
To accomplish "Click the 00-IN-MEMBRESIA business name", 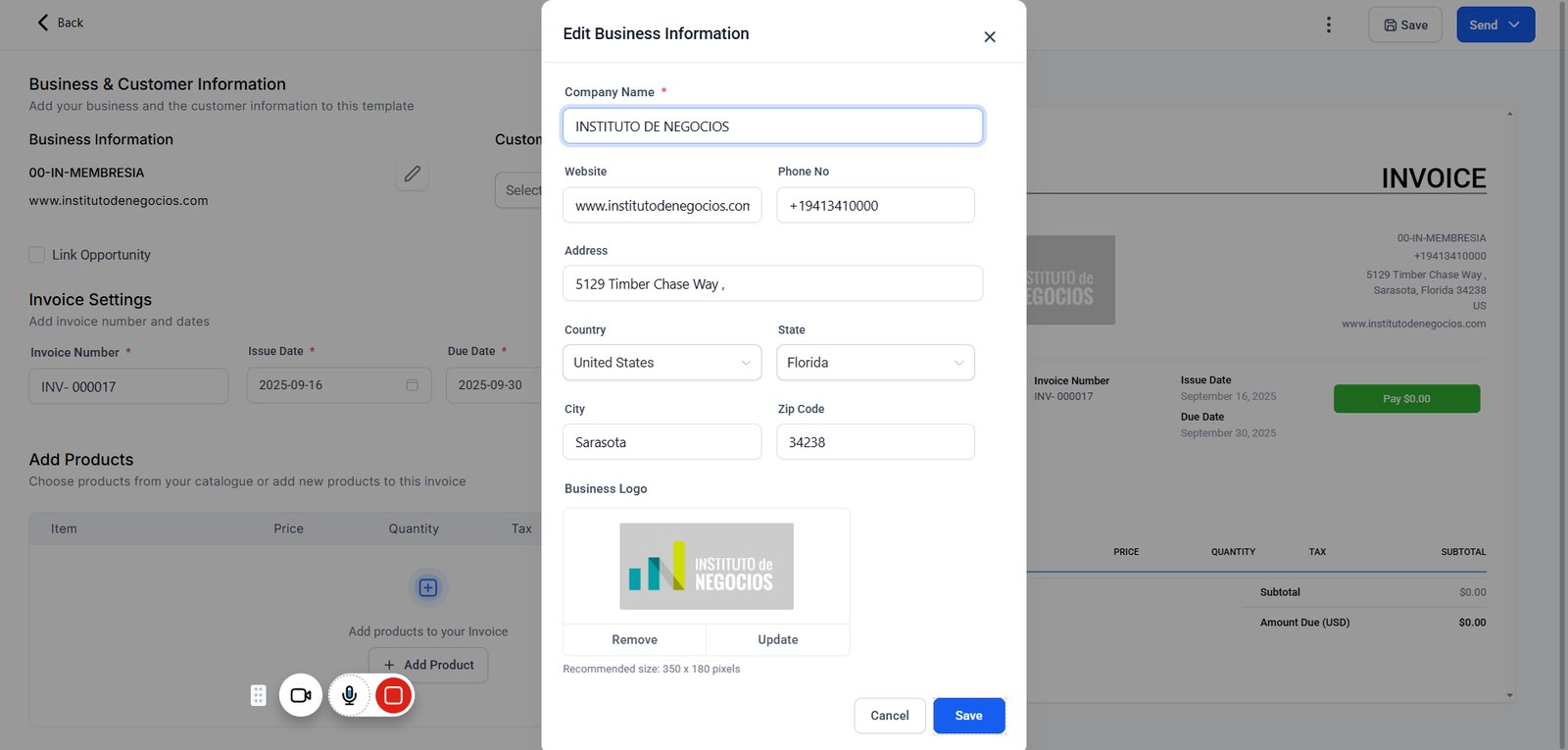I will [x=87, y=173].
